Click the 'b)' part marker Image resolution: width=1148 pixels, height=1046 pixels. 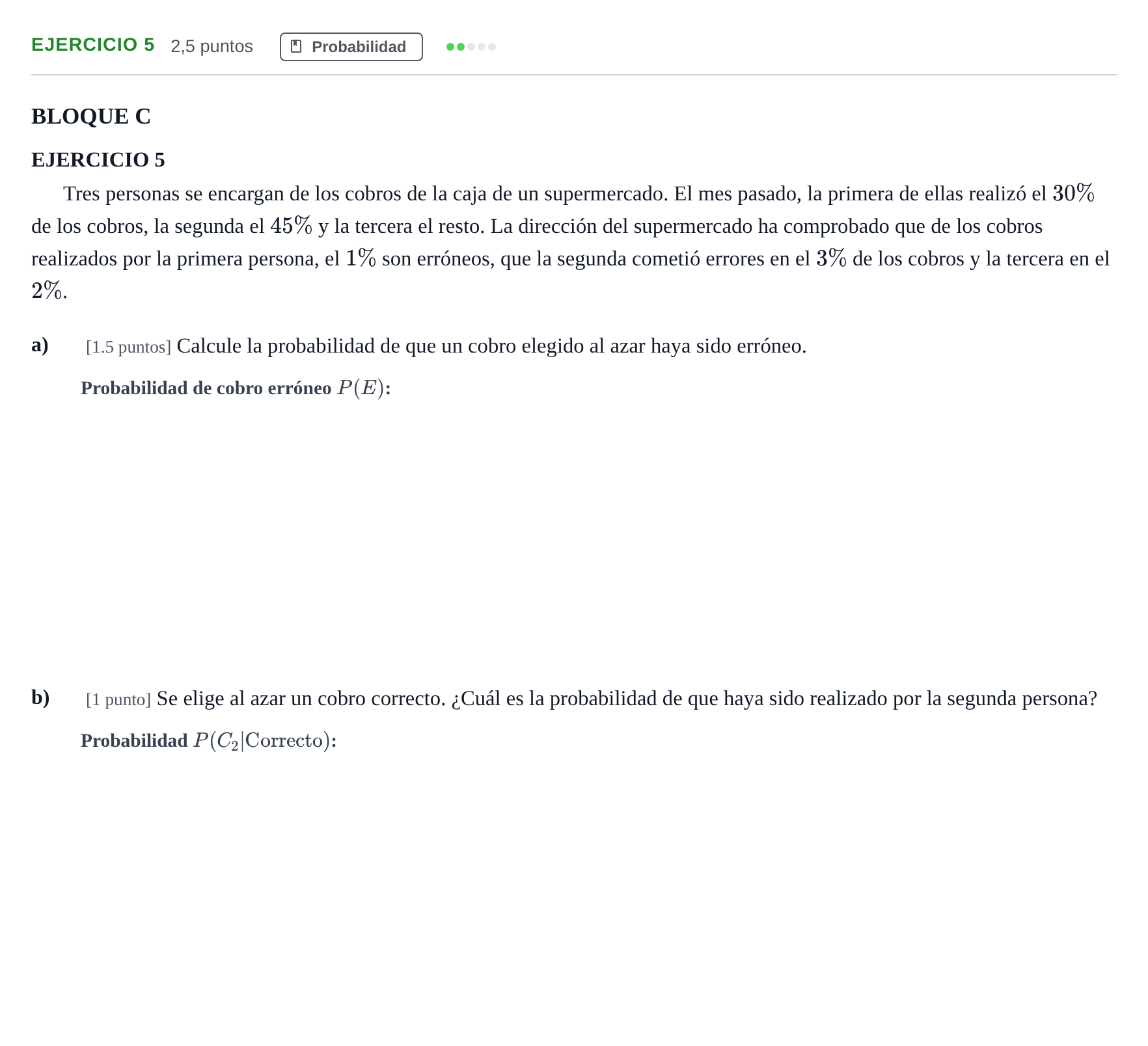coord(40,697)
